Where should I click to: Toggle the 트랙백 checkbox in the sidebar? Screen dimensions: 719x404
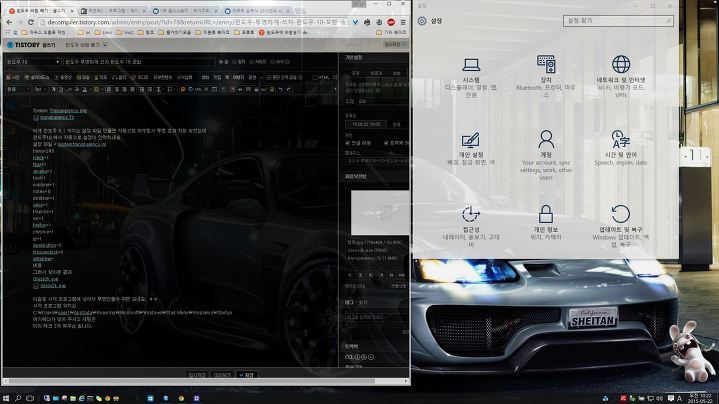tap(387, 143)
